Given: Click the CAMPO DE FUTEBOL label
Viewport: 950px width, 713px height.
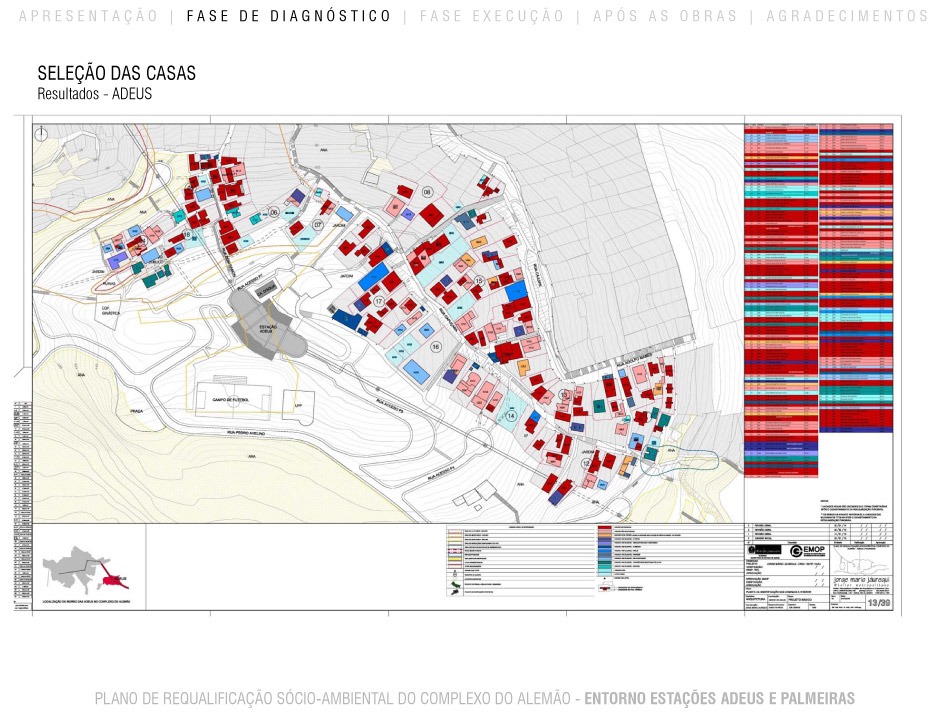Looking at the screenshot, I should pyautogui.click(x=231, y=400).
